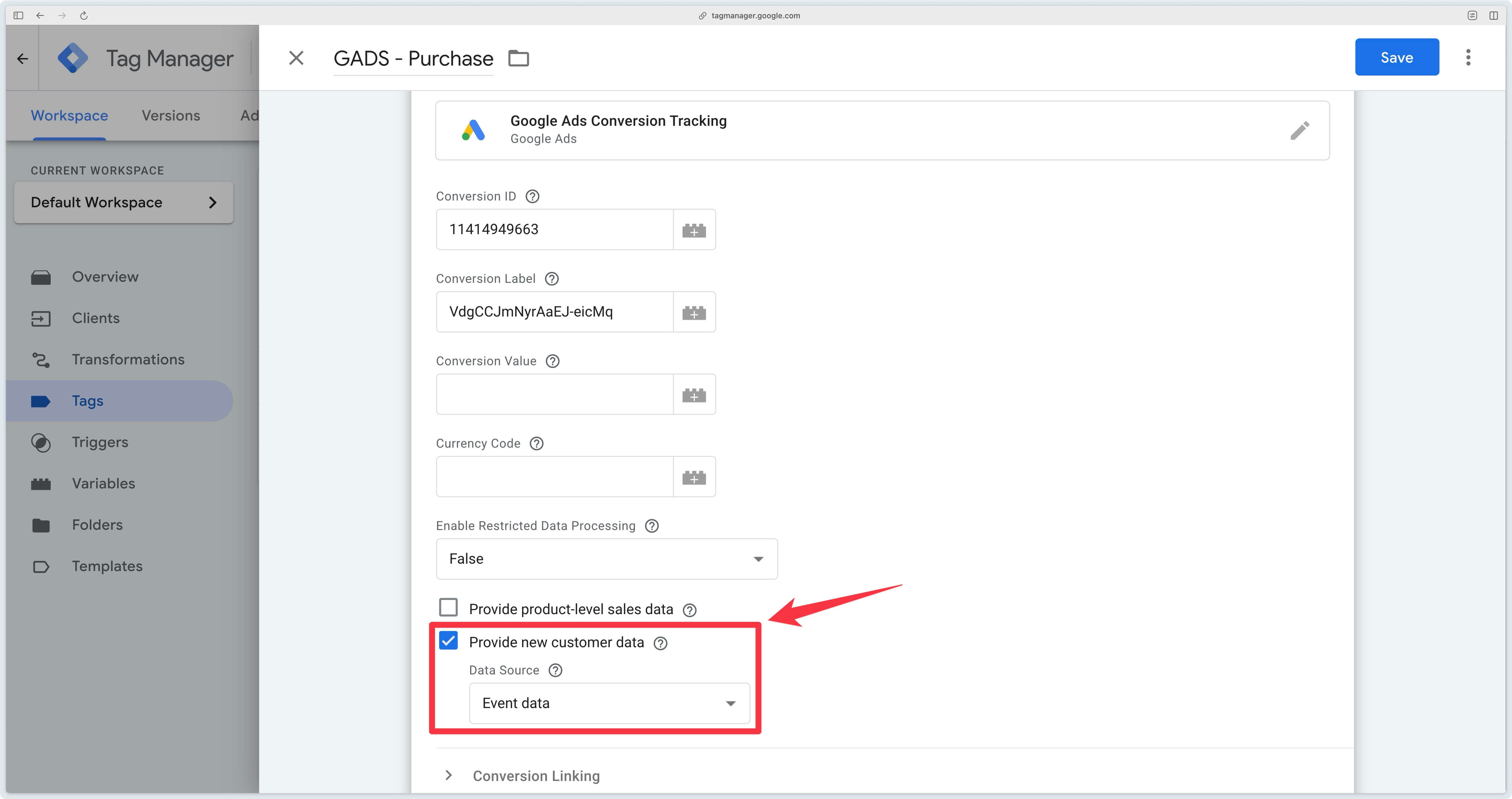Image resolution: width=1512 pixels, height=799 pixels.
Task: Open help for Conversion Value
Action: click(x=552, y=361)
